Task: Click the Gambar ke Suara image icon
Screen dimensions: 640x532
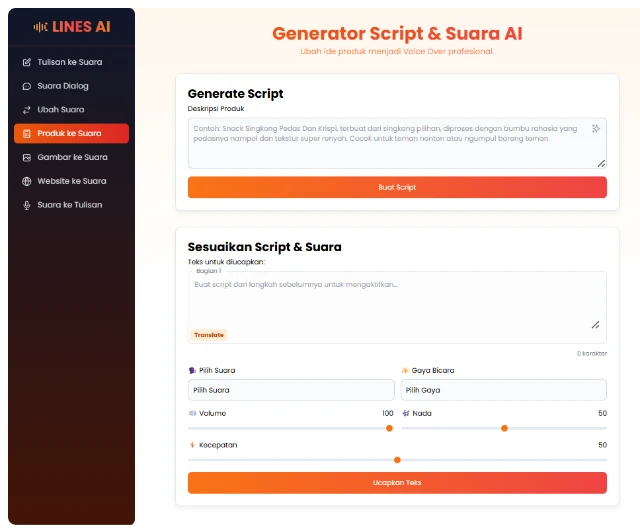Action: [x=27, y=157]
